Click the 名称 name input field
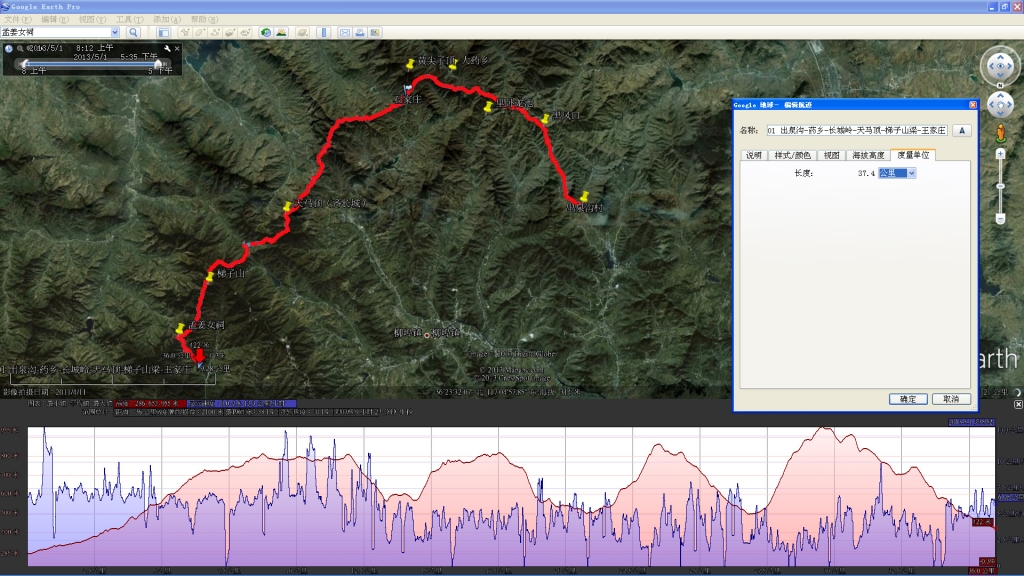The width and height of the screenshot is (1024, 576). coord(855,130)
